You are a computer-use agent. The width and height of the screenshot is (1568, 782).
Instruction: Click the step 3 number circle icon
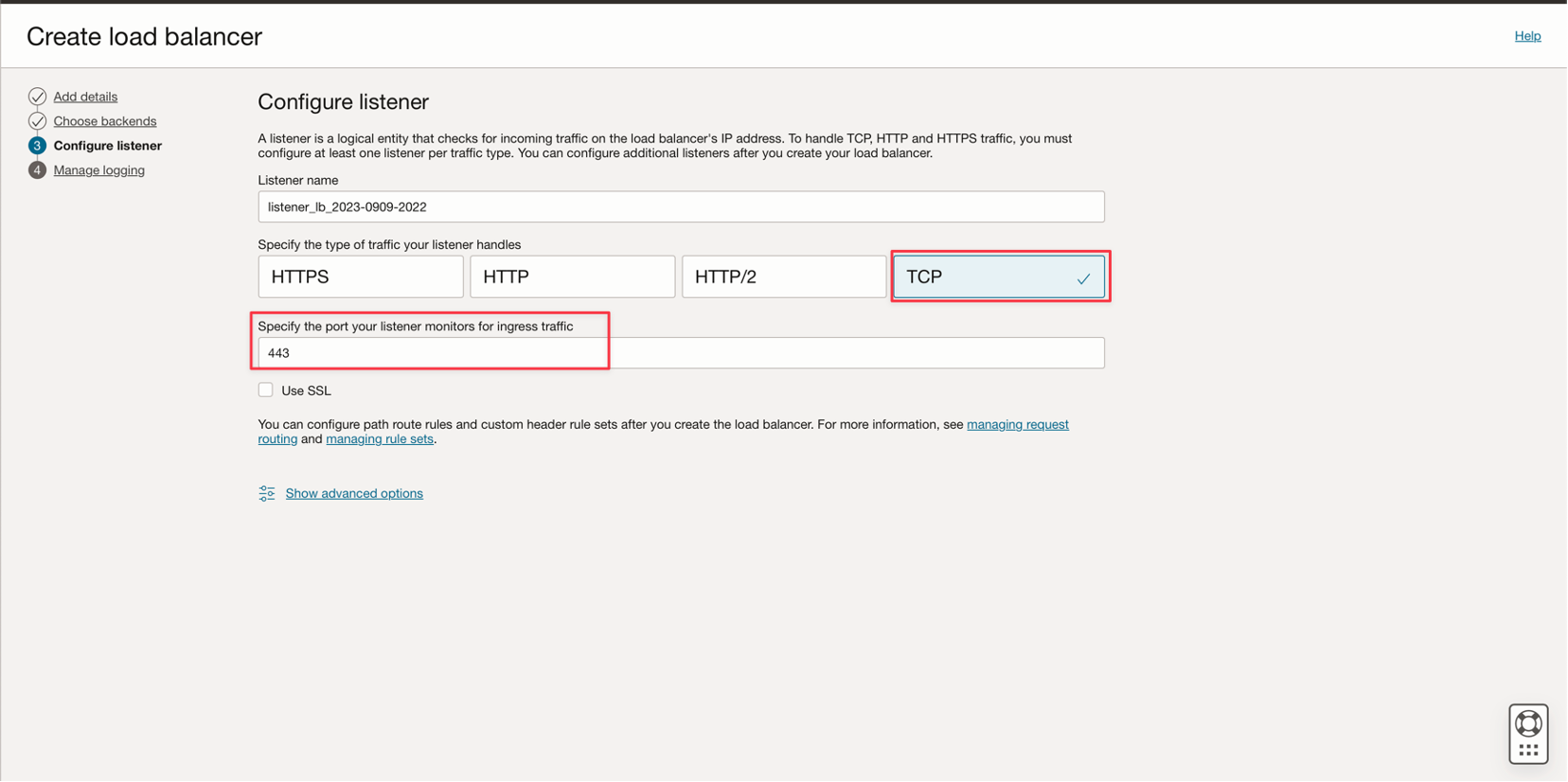pos(37,146)
